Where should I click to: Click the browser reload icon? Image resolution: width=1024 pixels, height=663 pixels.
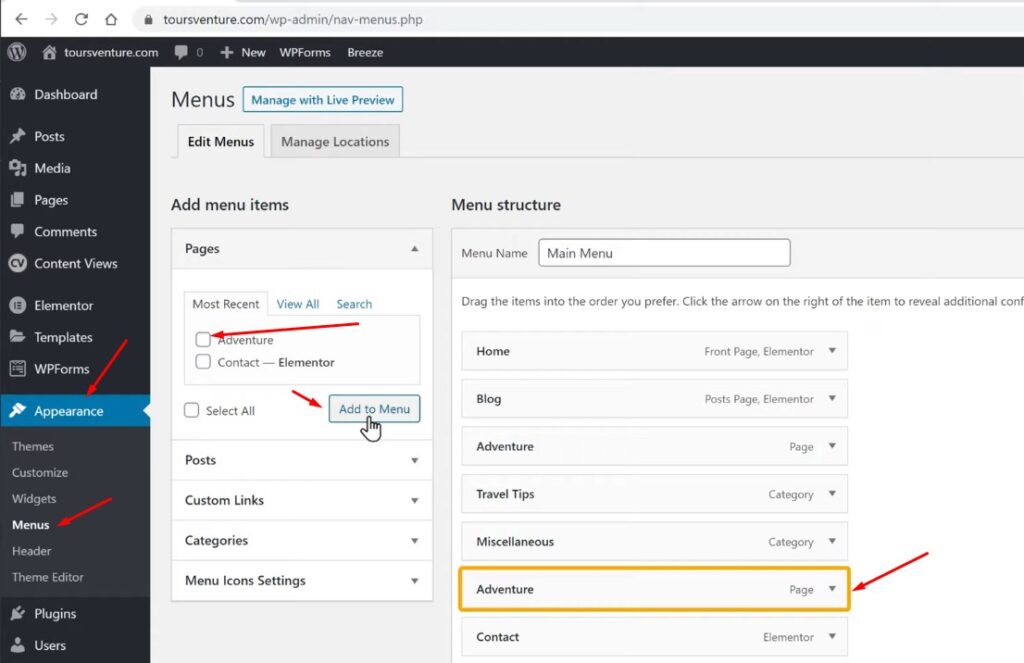(x=81, y=19)
